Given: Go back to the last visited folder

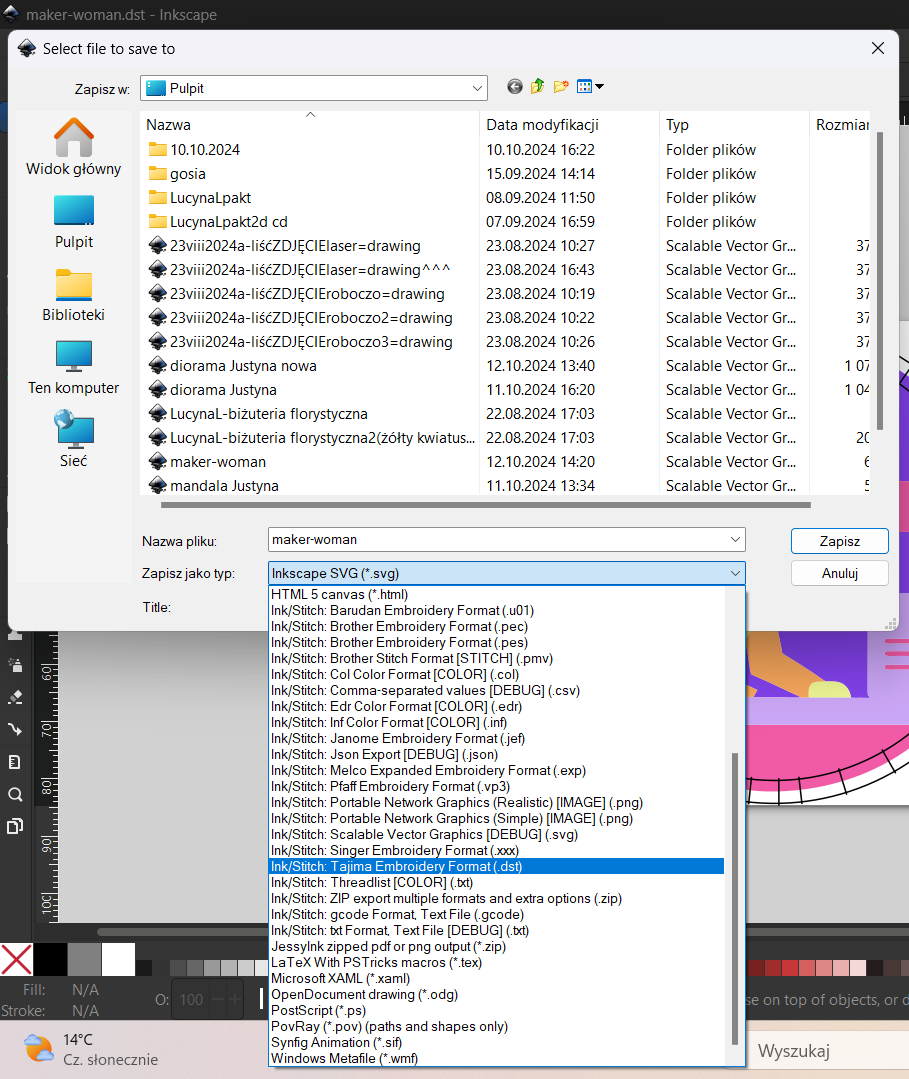Looking at the screenshot, I should pos(515,87).
